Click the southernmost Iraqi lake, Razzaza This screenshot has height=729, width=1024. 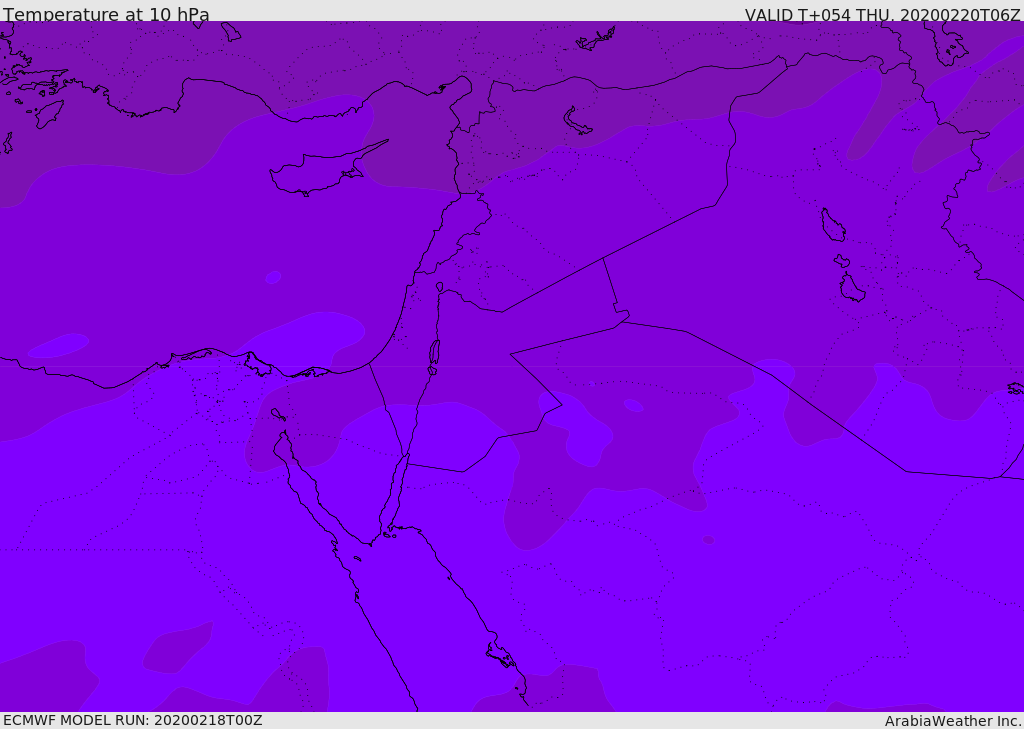pos(852,290)
